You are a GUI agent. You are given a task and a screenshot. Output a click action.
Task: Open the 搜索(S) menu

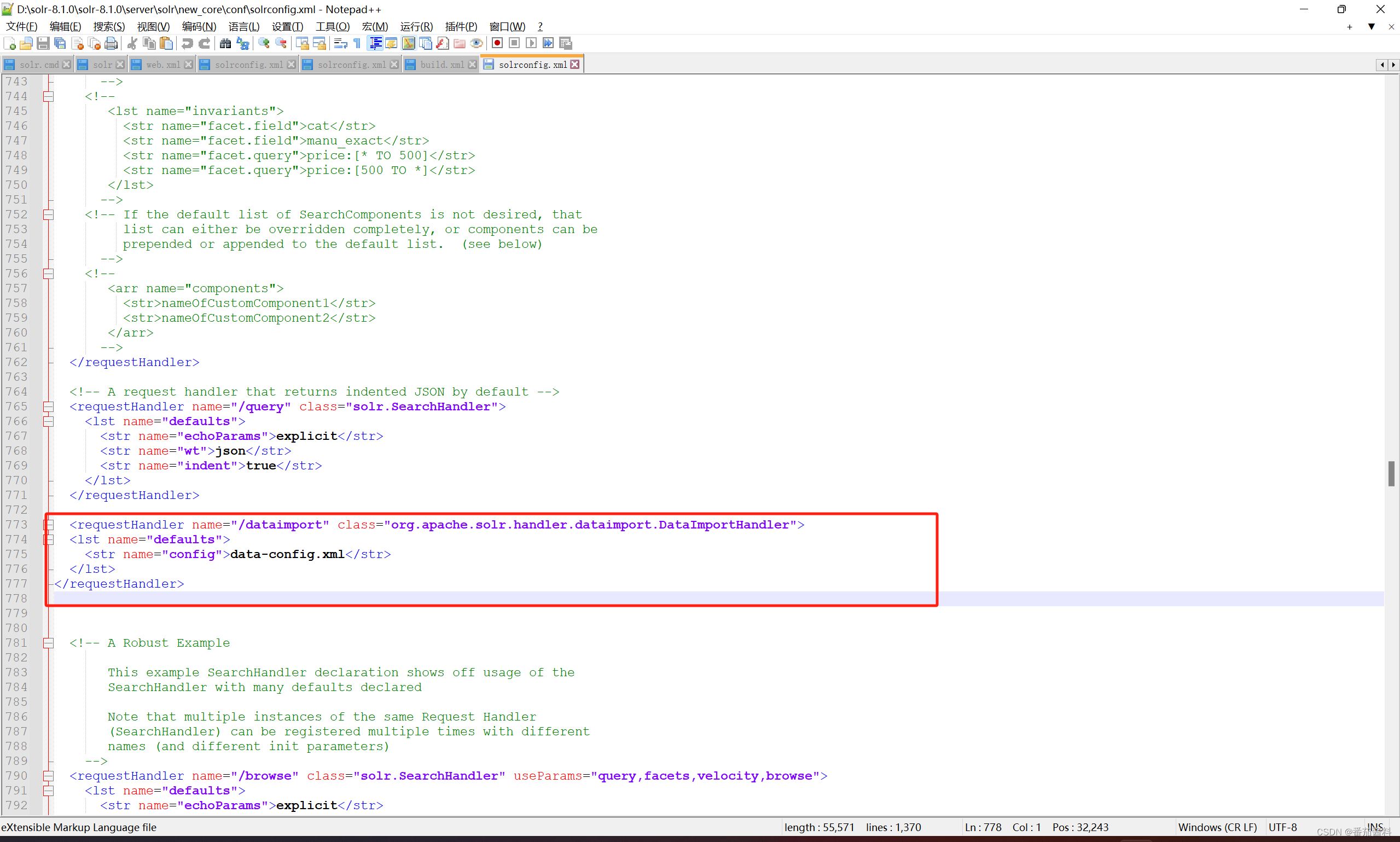[x=109, y=27]
